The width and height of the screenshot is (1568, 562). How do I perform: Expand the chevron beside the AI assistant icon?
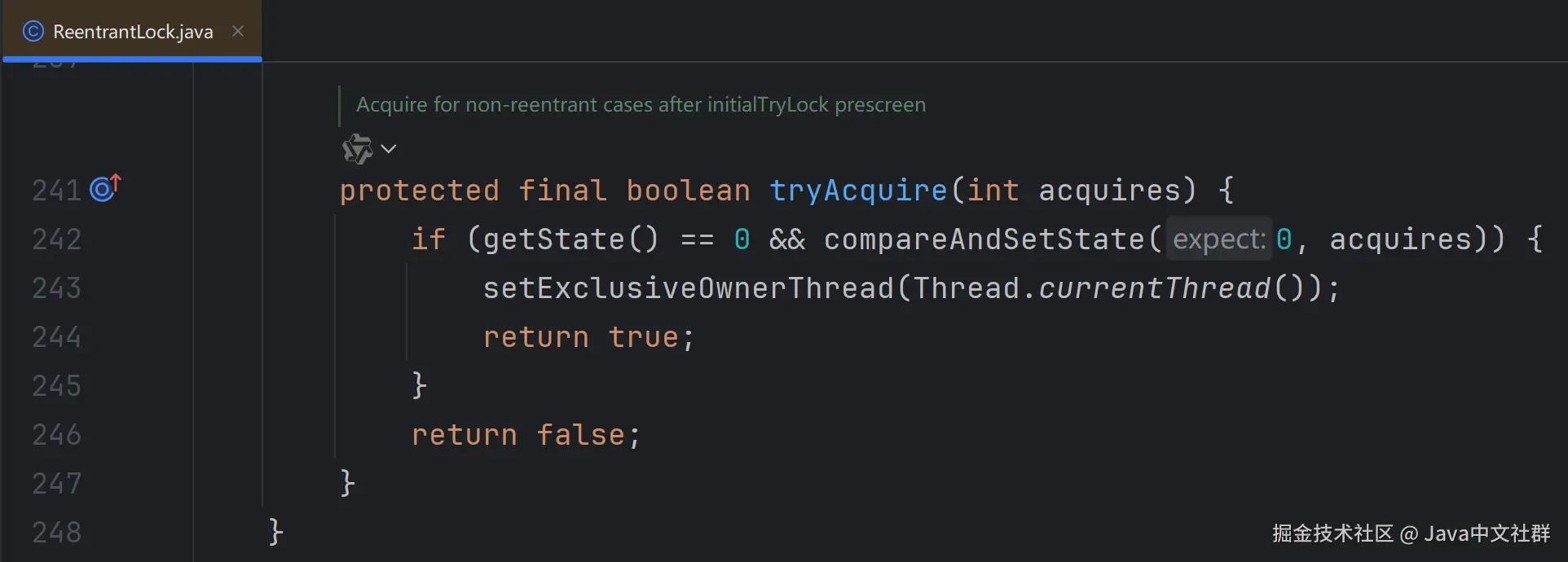pyautogui.click(x=389, y=149)
